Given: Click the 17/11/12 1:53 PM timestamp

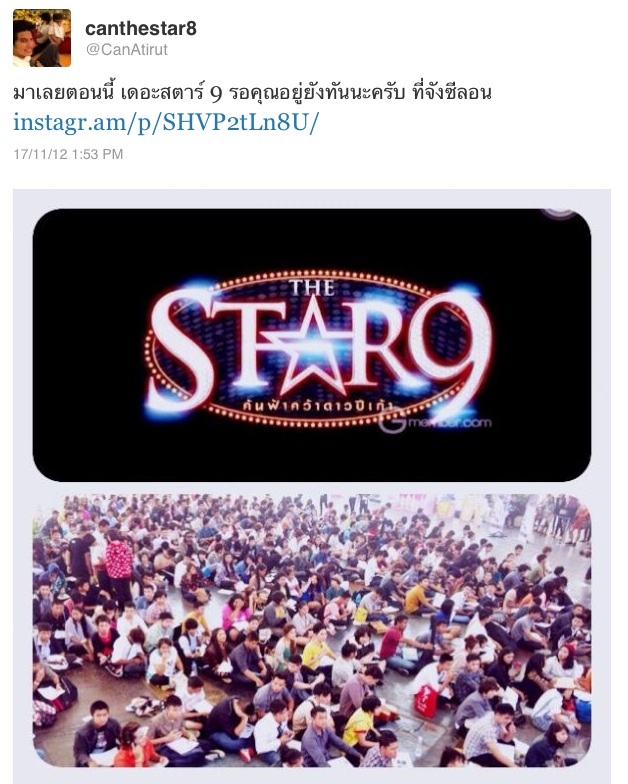Looking at the screenshot, I should point(68,154).
